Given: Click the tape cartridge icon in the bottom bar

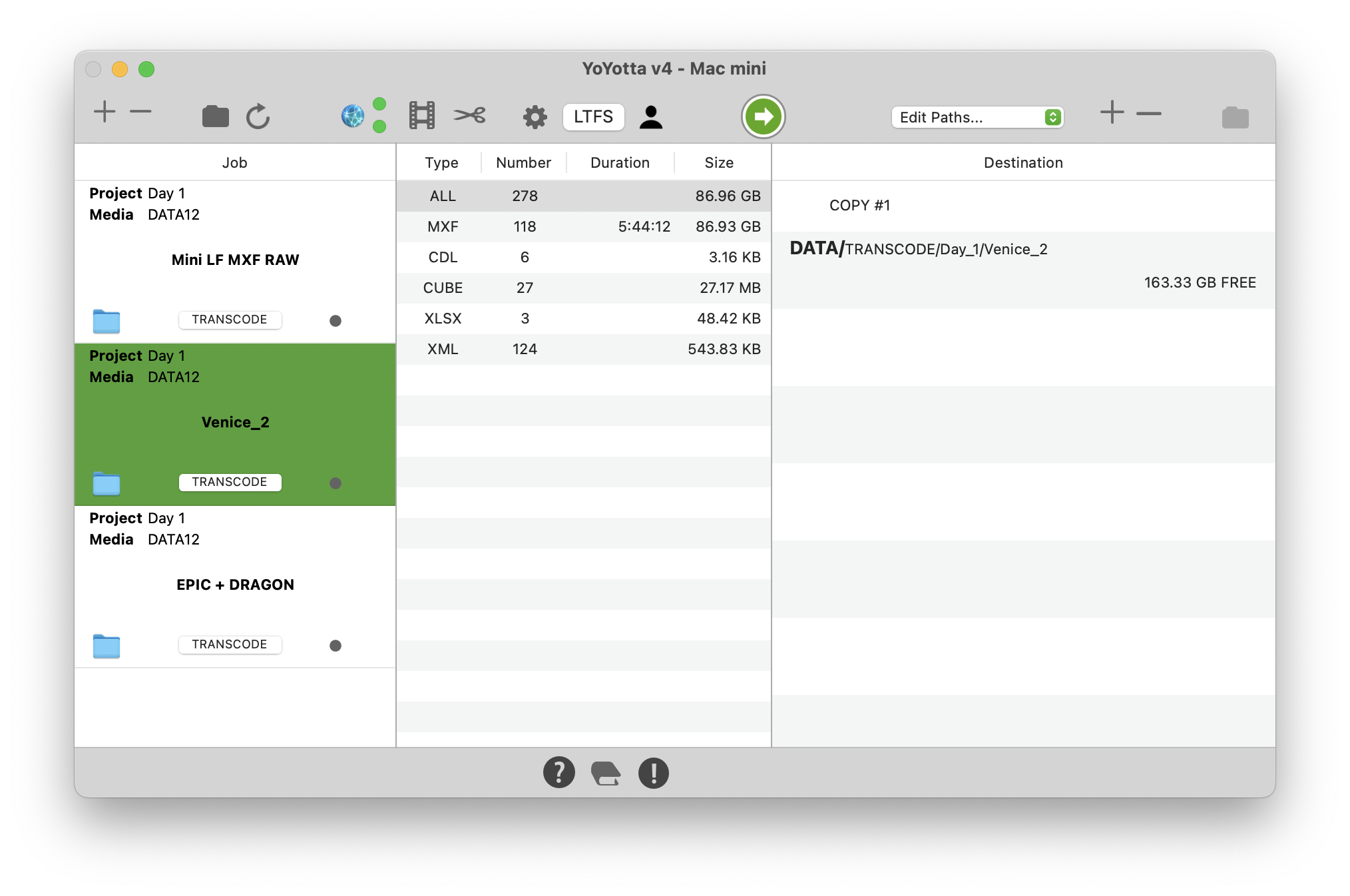Looking at the screenshot, I should click(x=606, y=773).
